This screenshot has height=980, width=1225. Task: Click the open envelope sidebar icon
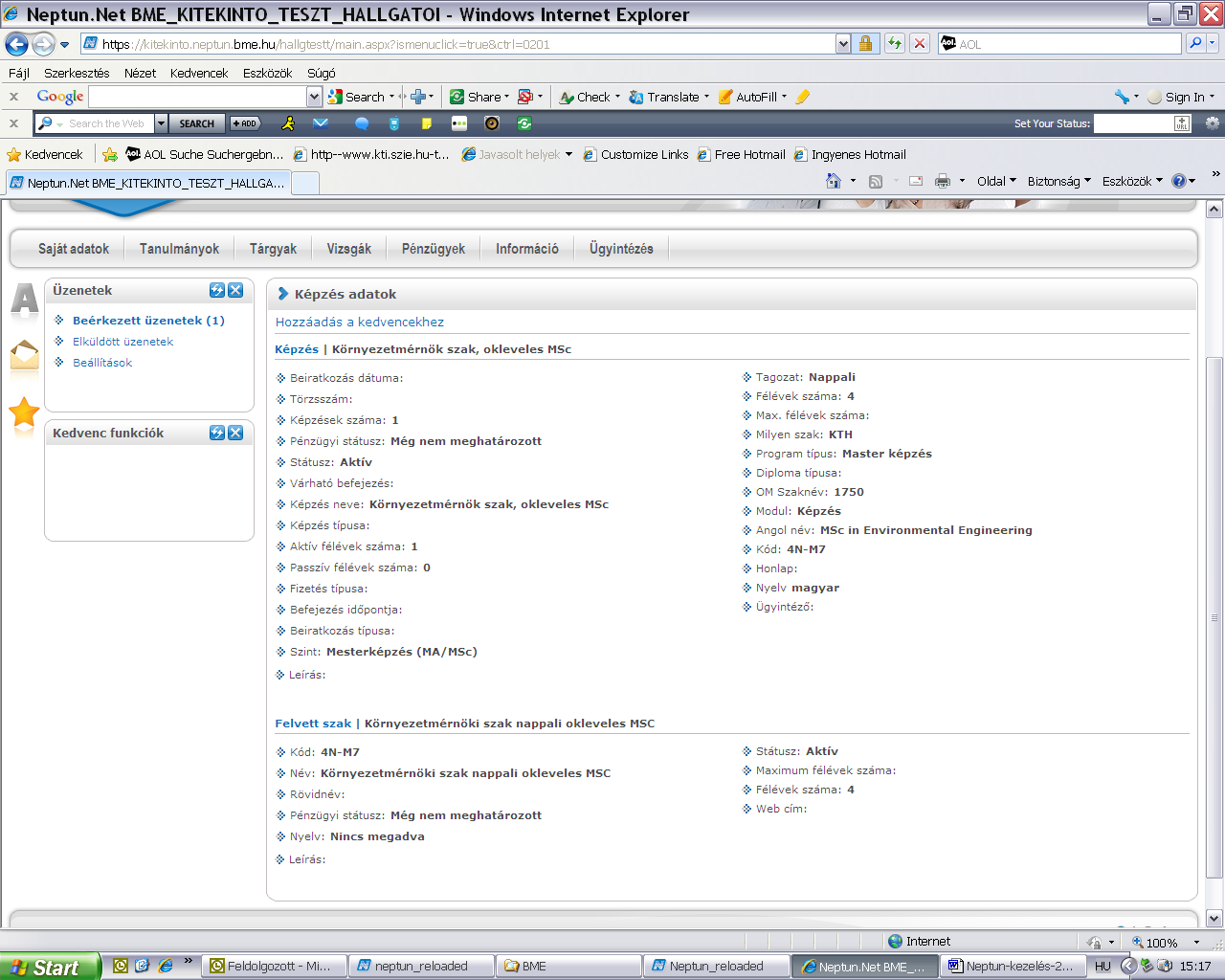pyautogui.click(x=24, y=356)
